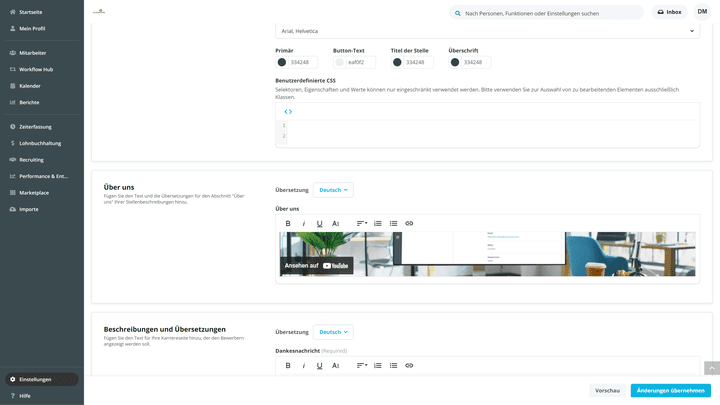Pick the Button-Text color swatch
This screenshot has height=405, width=720.
(339, 62)
